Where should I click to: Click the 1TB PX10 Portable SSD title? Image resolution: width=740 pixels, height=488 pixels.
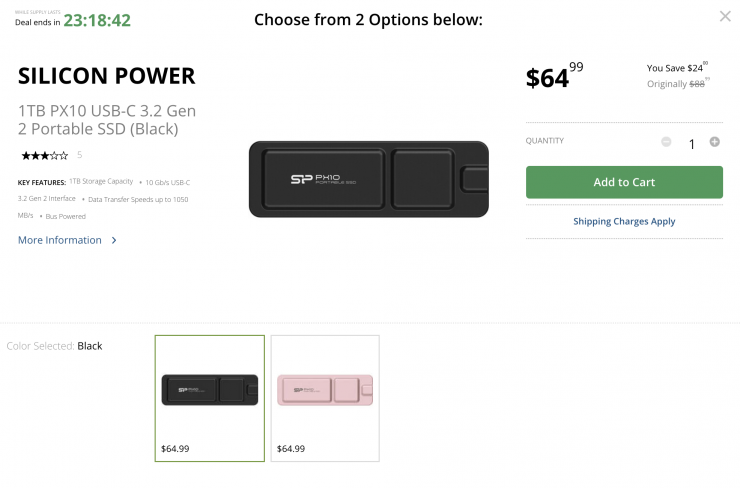coord(106,120)
